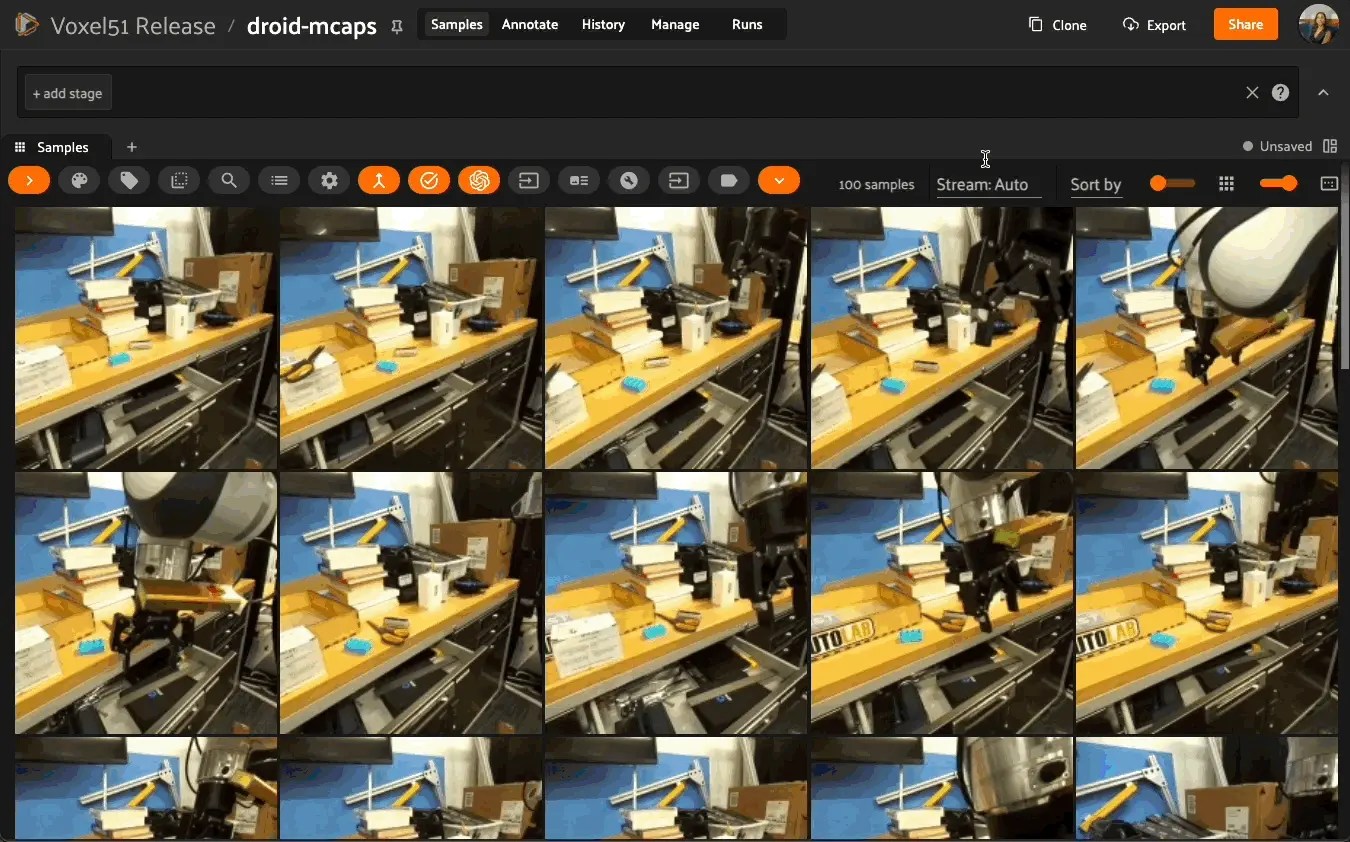Pin the droid-mcaps dataset

[397, 27]
